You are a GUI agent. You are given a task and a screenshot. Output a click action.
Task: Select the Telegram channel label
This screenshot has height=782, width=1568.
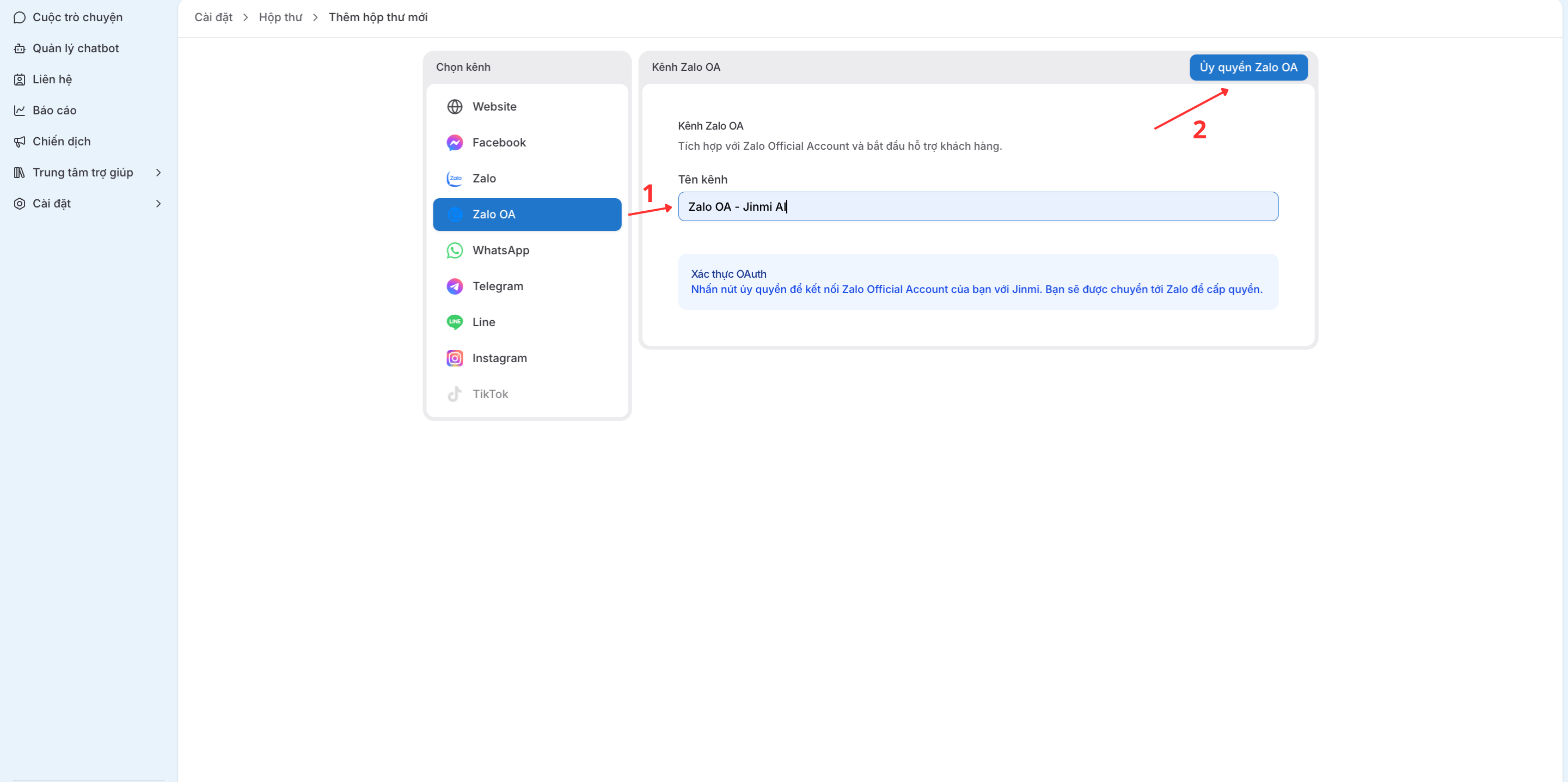tap(498, 286)
